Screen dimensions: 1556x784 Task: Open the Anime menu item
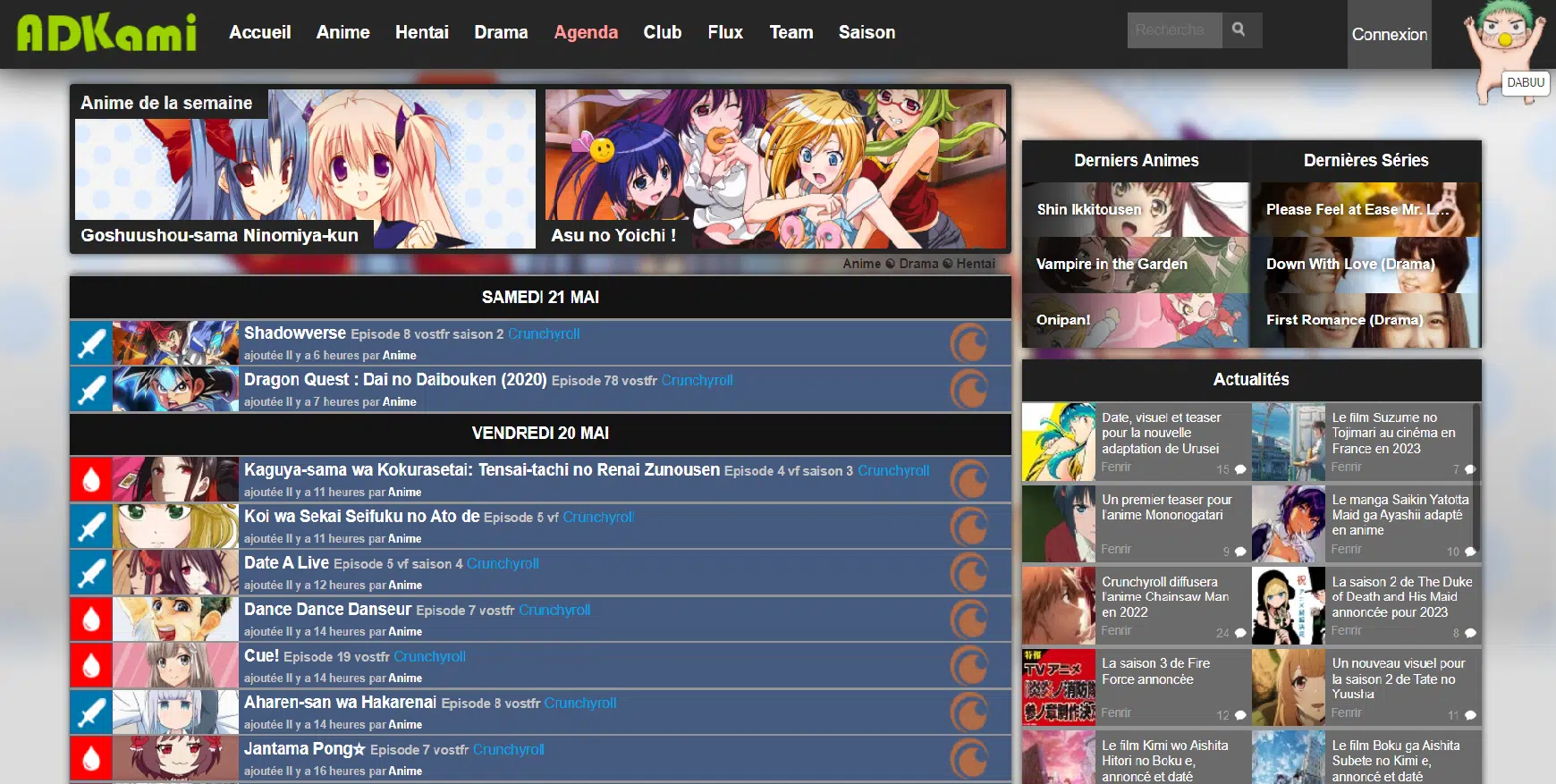[x=342, y=32]
